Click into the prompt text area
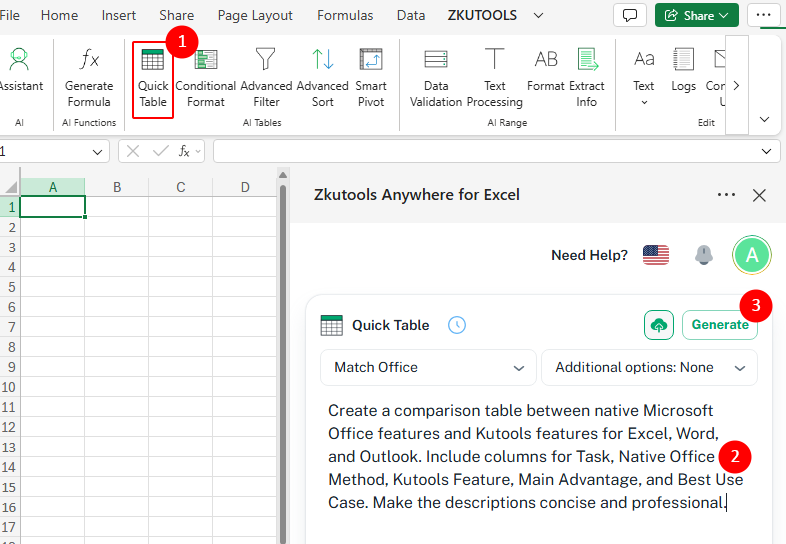The width and height of the screenshot is (786, 544). click(x=538, y=457)
